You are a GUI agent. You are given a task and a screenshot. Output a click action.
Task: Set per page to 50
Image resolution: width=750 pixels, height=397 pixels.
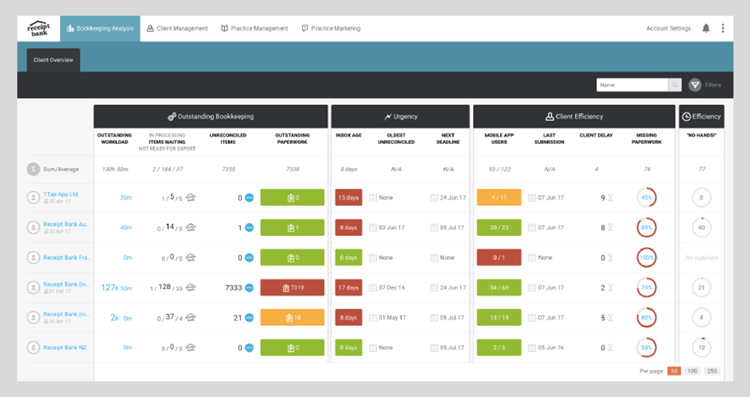coord(674,371)
